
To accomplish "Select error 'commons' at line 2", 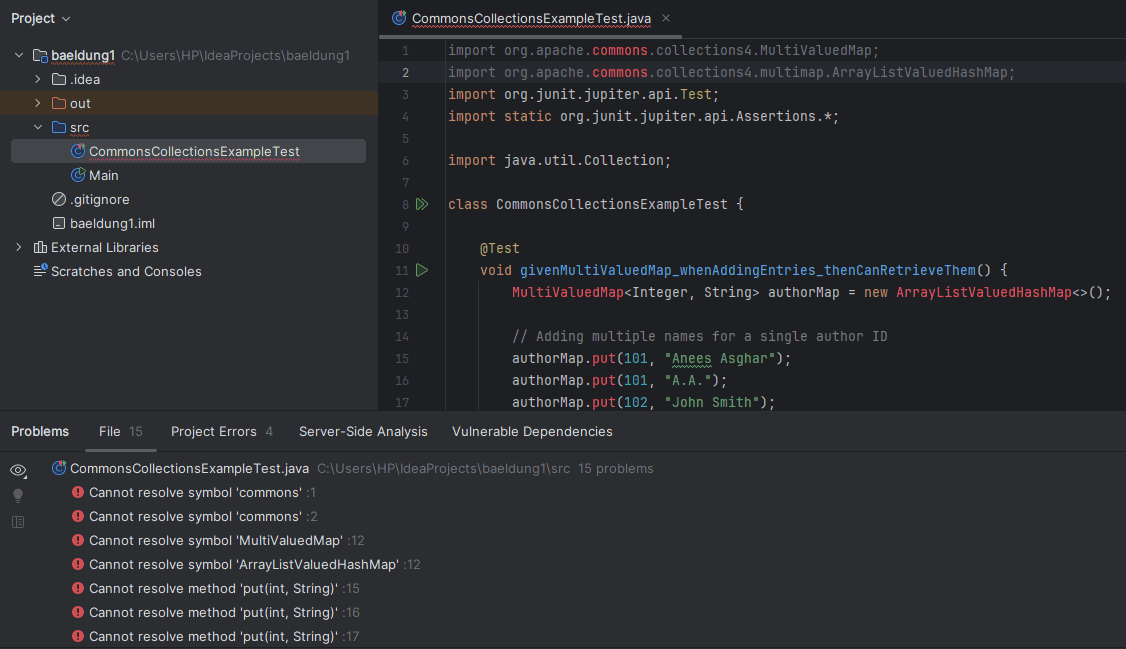I will pyautogui.click(x=195, y=516).
